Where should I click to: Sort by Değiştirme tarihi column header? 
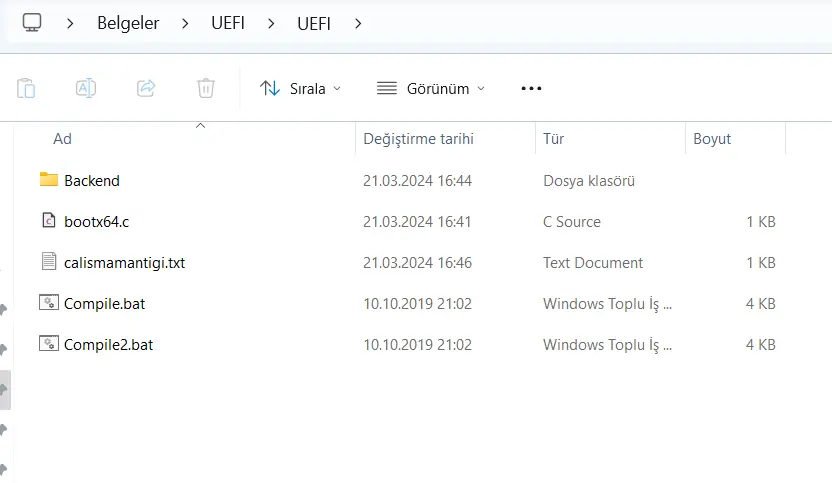coord(418,139)
